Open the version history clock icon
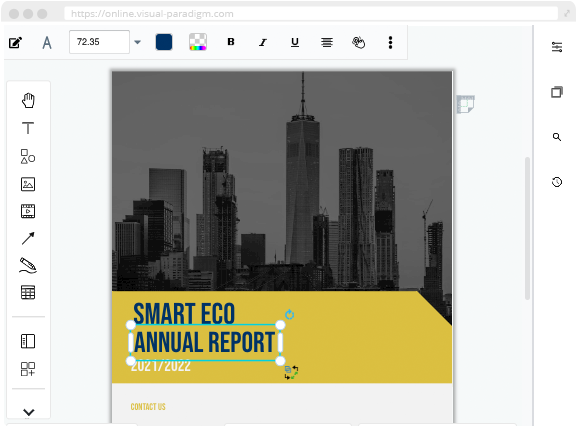The height and width of the screenshot is (434, 578). pyautogui.click(x=557, y=182)
